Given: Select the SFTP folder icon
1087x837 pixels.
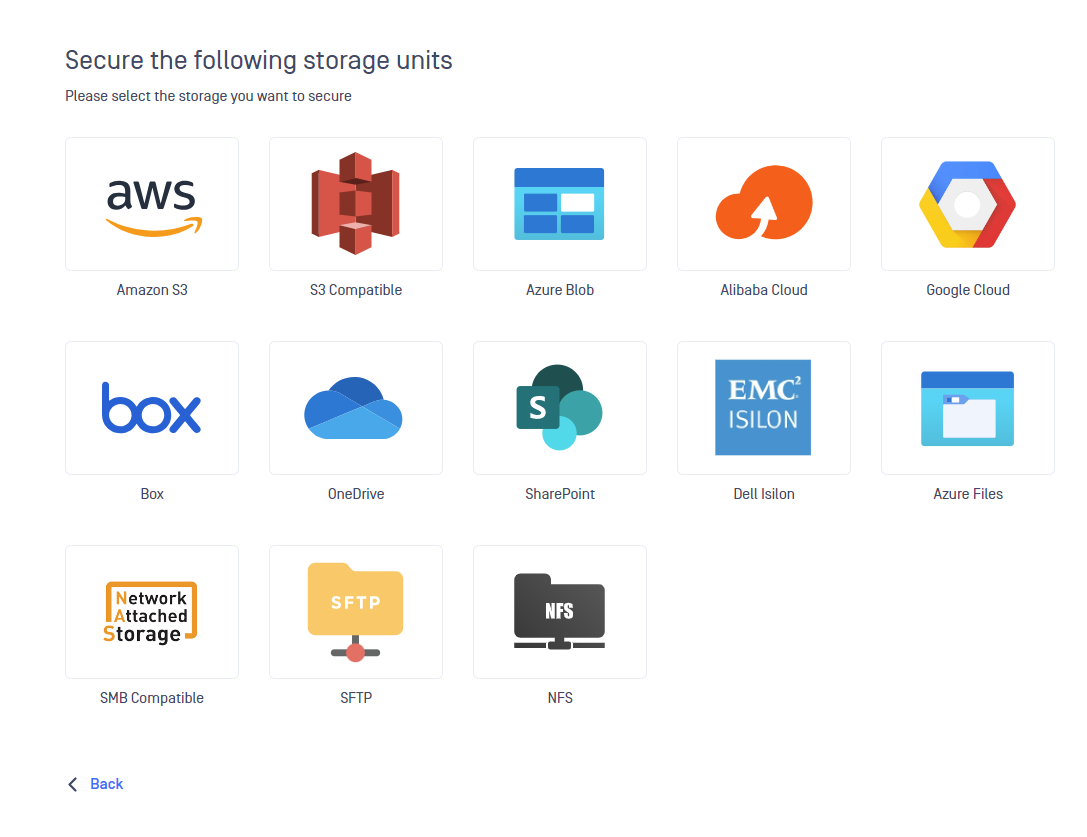Looking at the screenshot, I should [356, 612].
